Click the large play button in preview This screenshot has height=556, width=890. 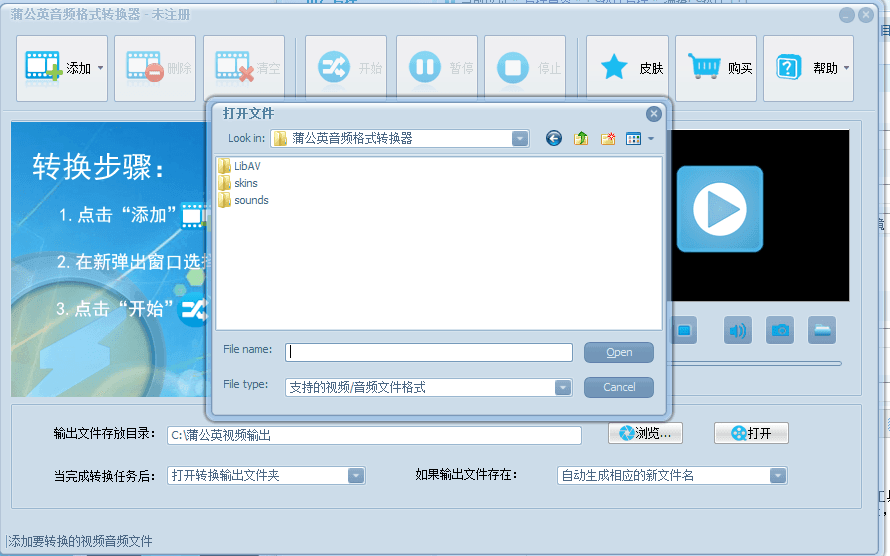point(720,209)
